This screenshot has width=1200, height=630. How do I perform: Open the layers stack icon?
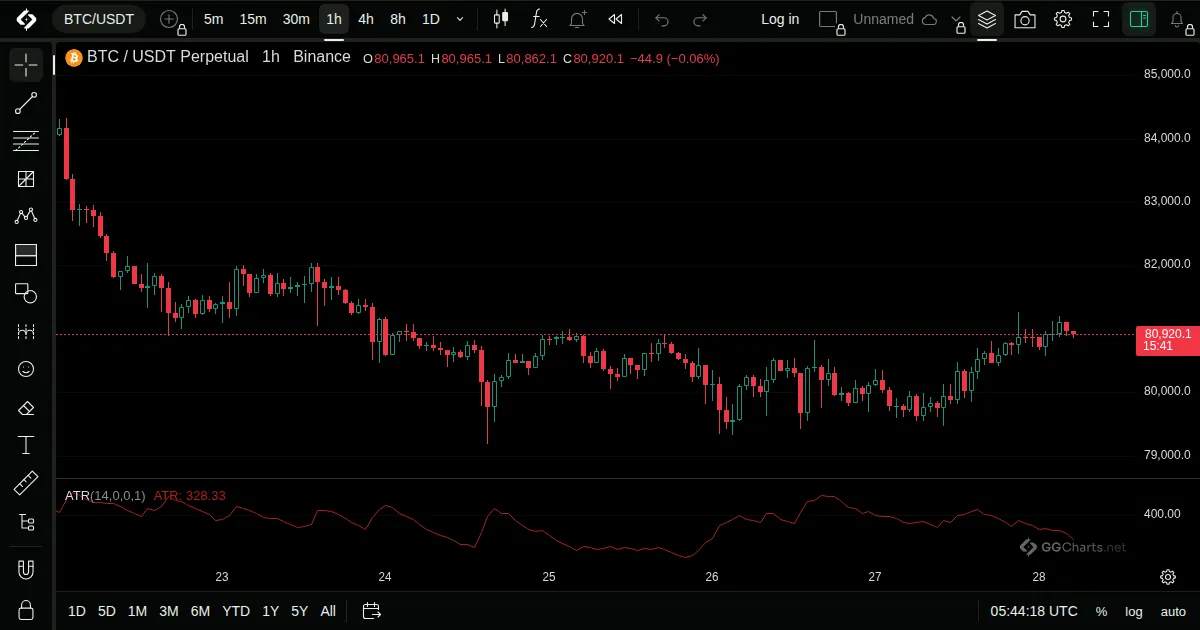tap(987, 19)
